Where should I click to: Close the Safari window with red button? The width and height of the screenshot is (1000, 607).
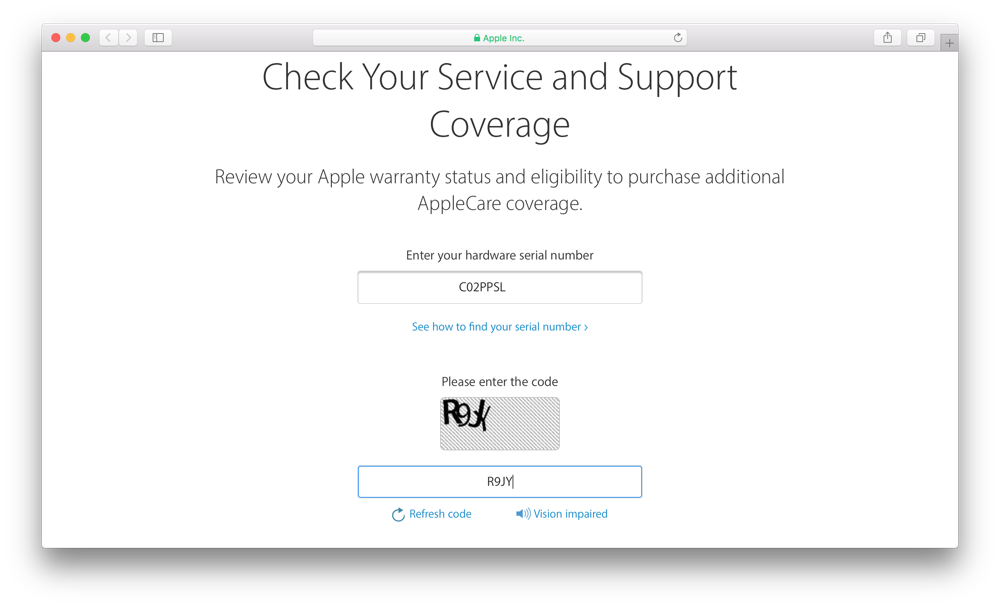[x=55, y=38]
